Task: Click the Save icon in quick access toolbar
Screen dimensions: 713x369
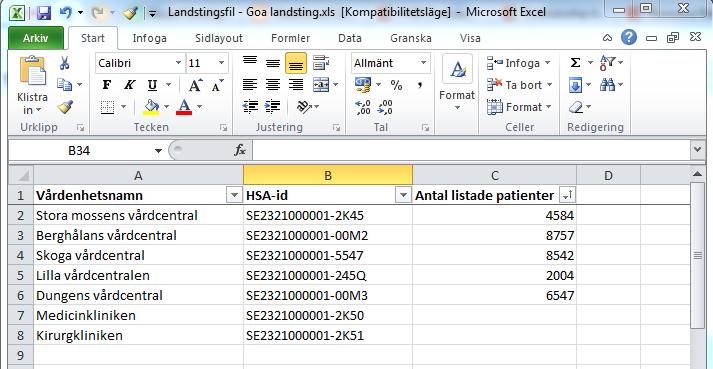Action: 44,13
